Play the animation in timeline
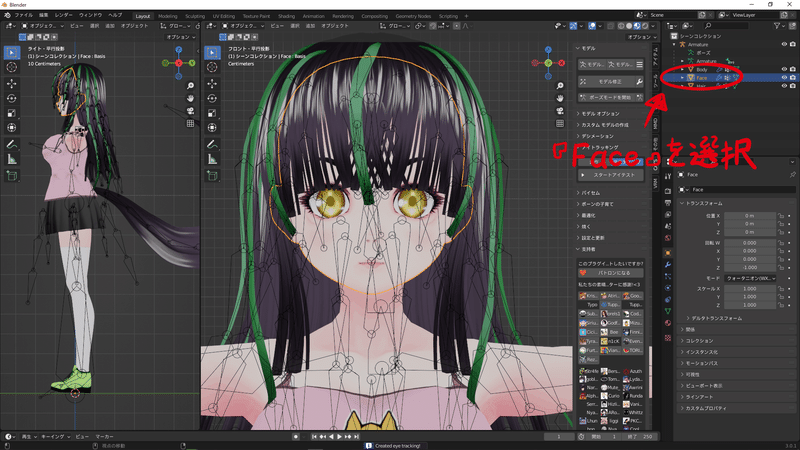 point(339,437)
